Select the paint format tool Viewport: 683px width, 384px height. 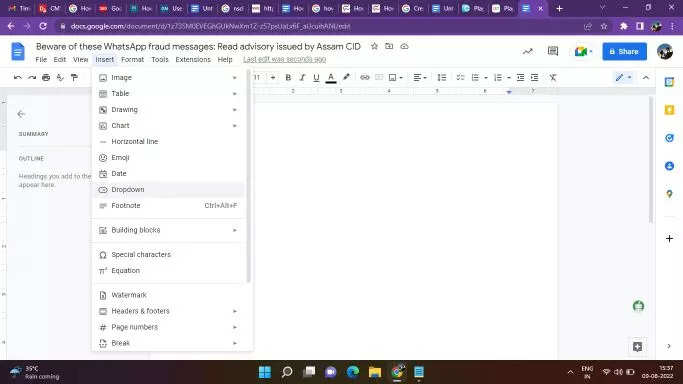tap(74, 77)
